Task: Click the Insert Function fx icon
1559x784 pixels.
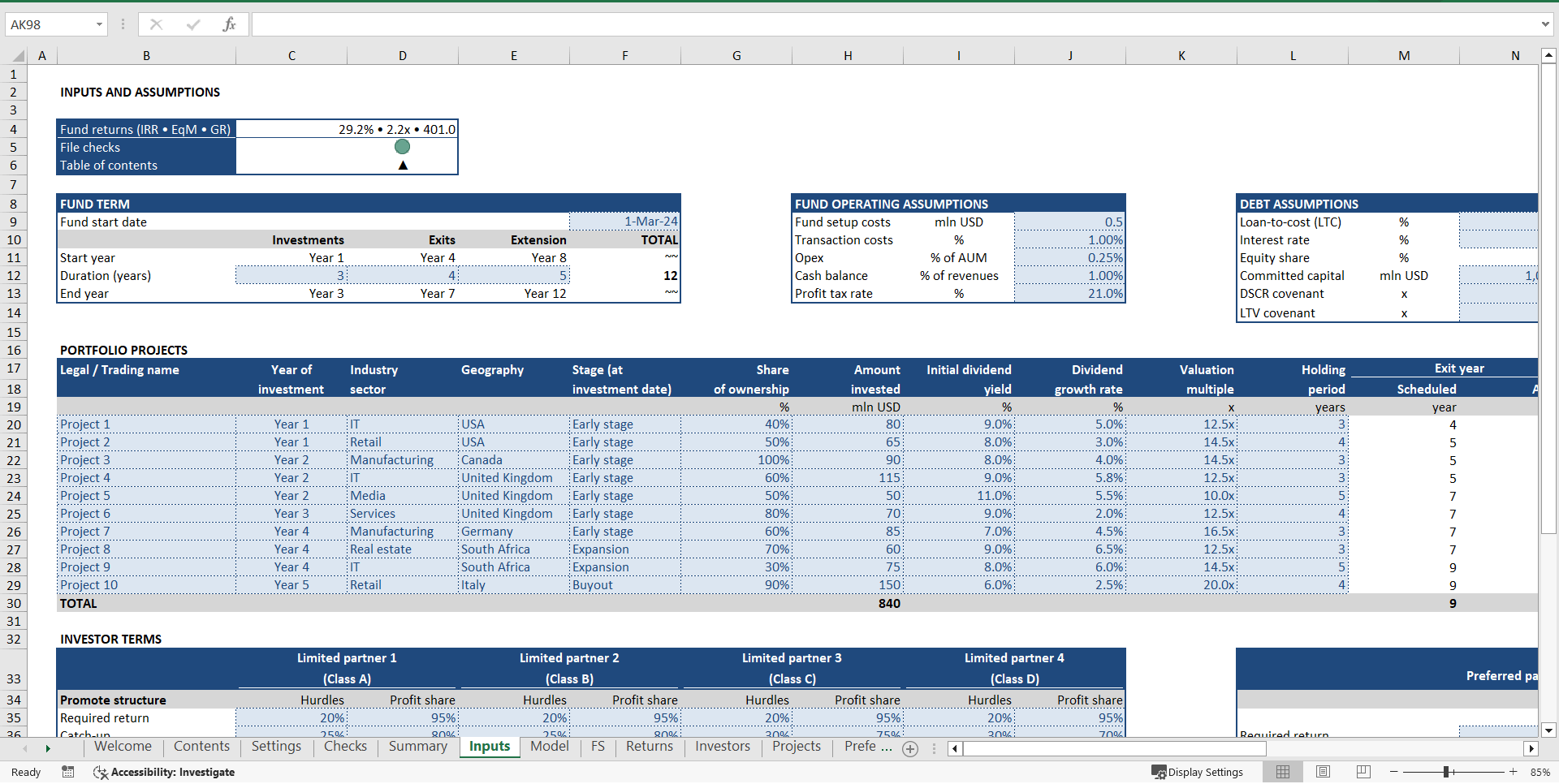Action: 229,24
